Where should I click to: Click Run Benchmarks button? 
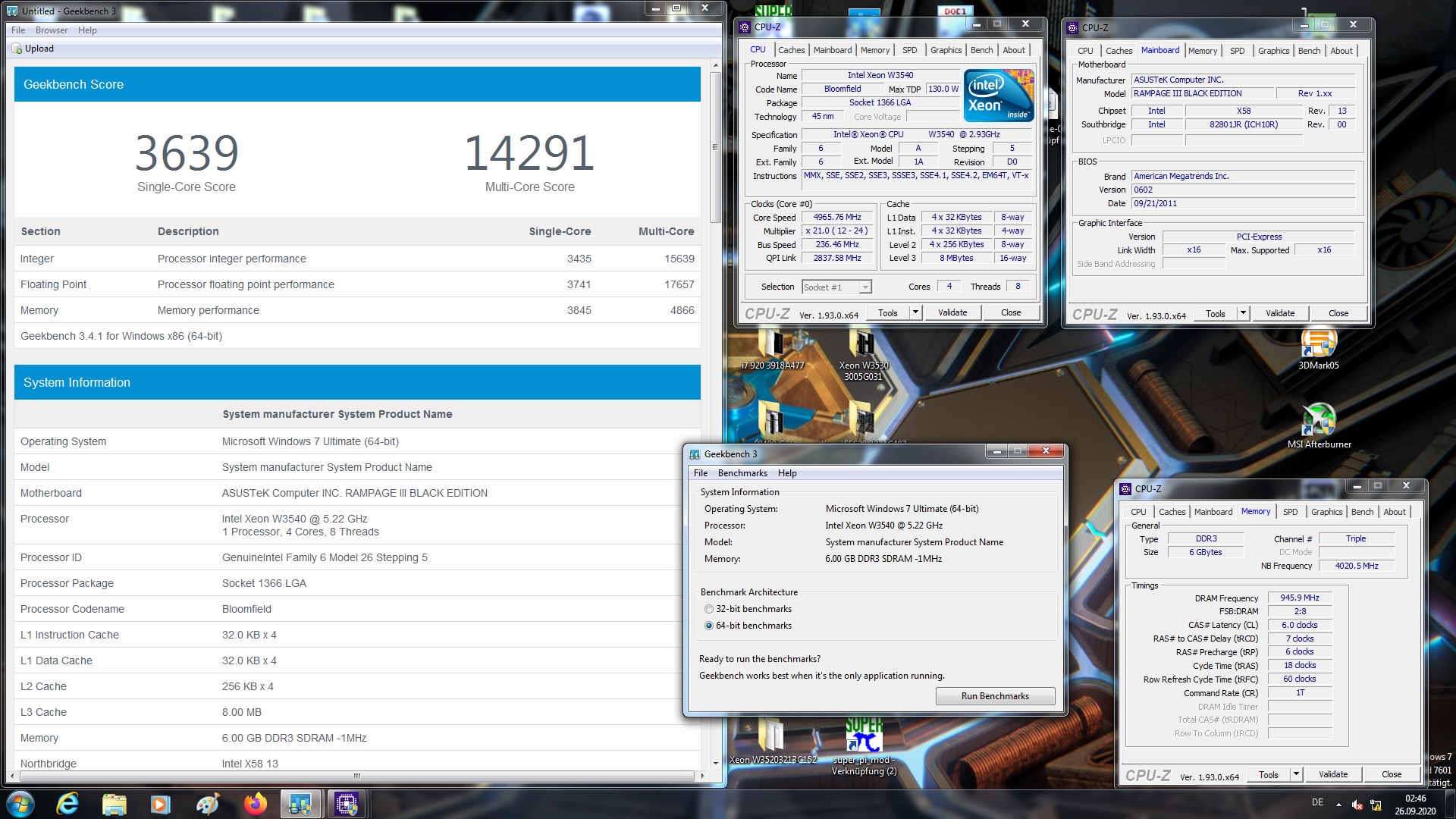[995, 696]
